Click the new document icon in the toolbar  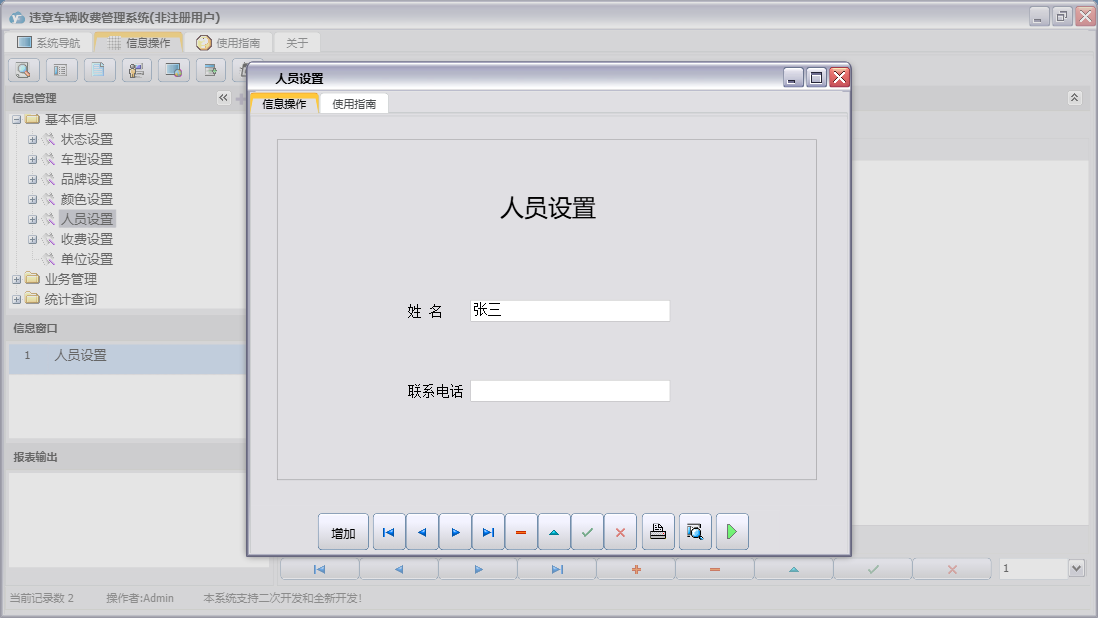click(98, 70)
